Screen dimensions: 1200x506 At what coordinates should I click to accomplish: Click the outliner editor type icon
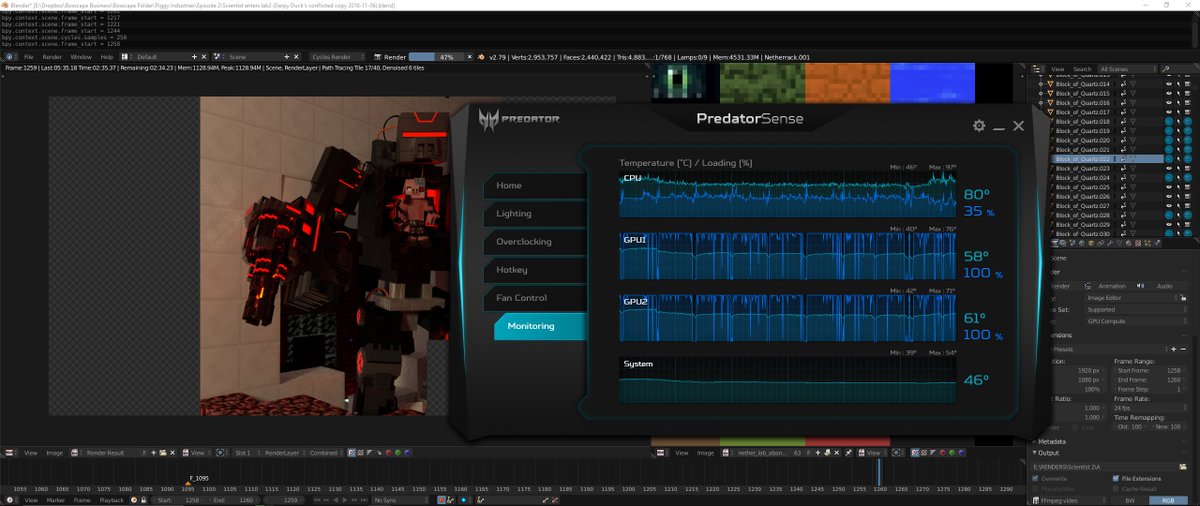click(1036, 68)
